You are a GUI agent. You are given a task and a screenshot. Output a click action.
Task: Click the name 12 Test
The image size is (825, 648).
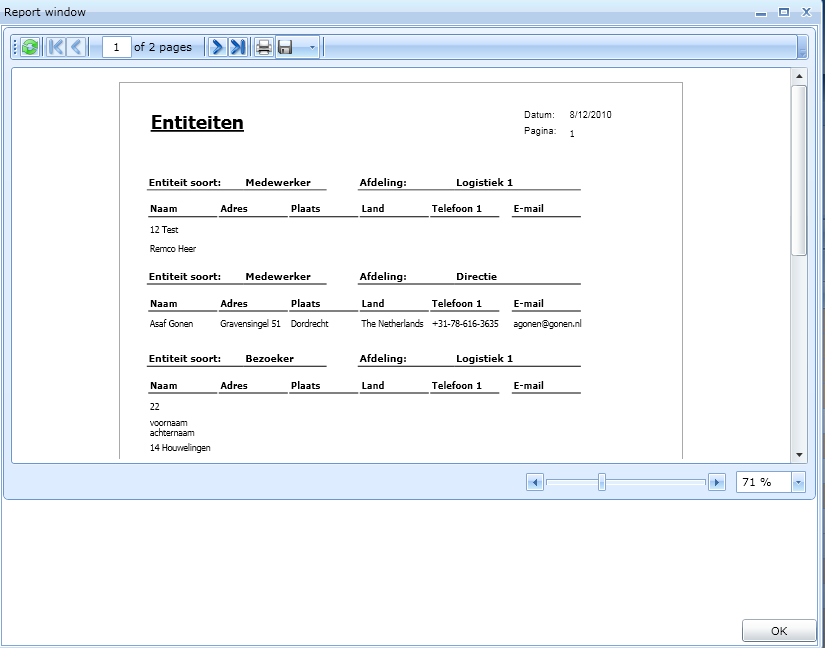click(164, 230)
